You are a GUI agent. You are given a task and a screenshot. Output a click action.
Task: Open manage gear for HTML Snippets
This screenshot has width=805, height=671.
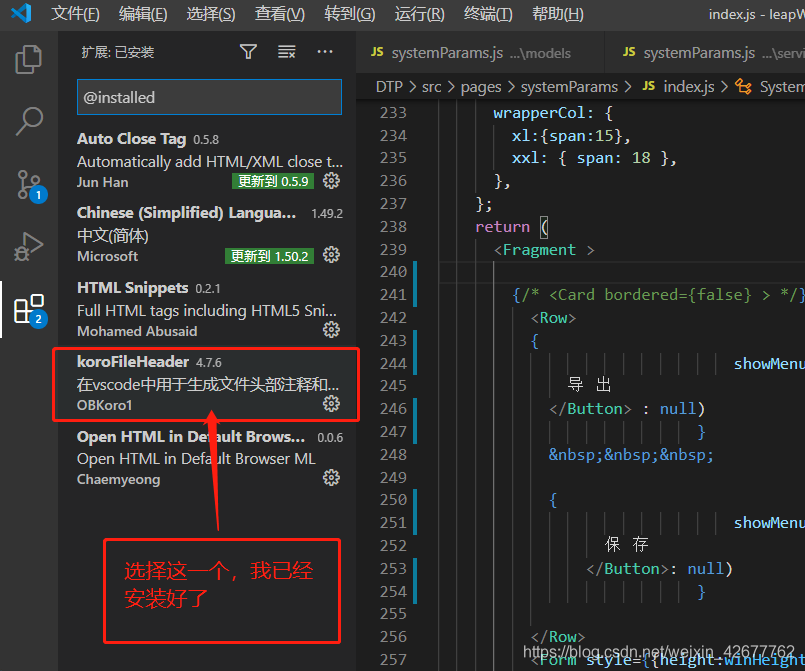pyautogui.click(x=331, y=330)
